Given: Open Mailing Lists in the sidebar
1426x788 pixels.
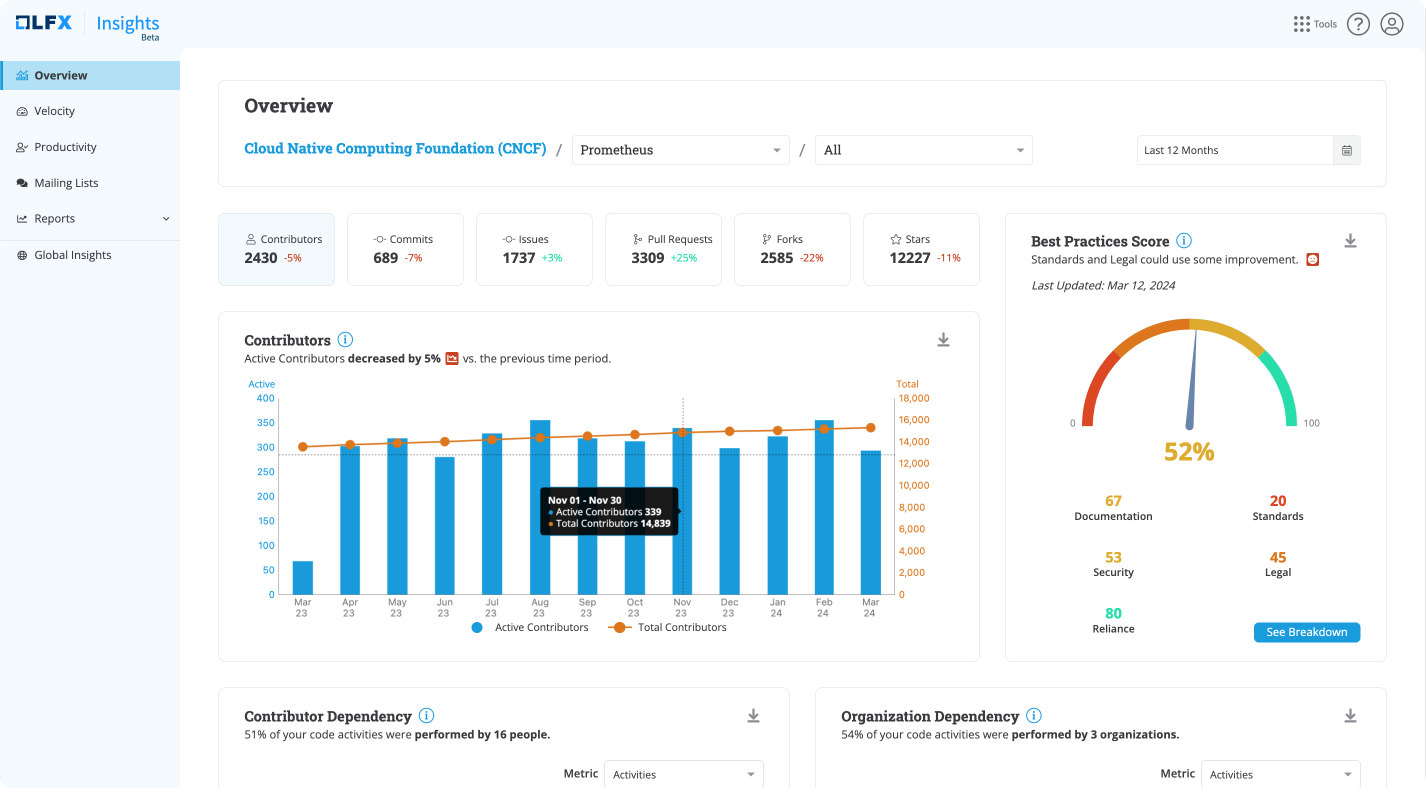Looking at the screenshot, I should 90,183.
